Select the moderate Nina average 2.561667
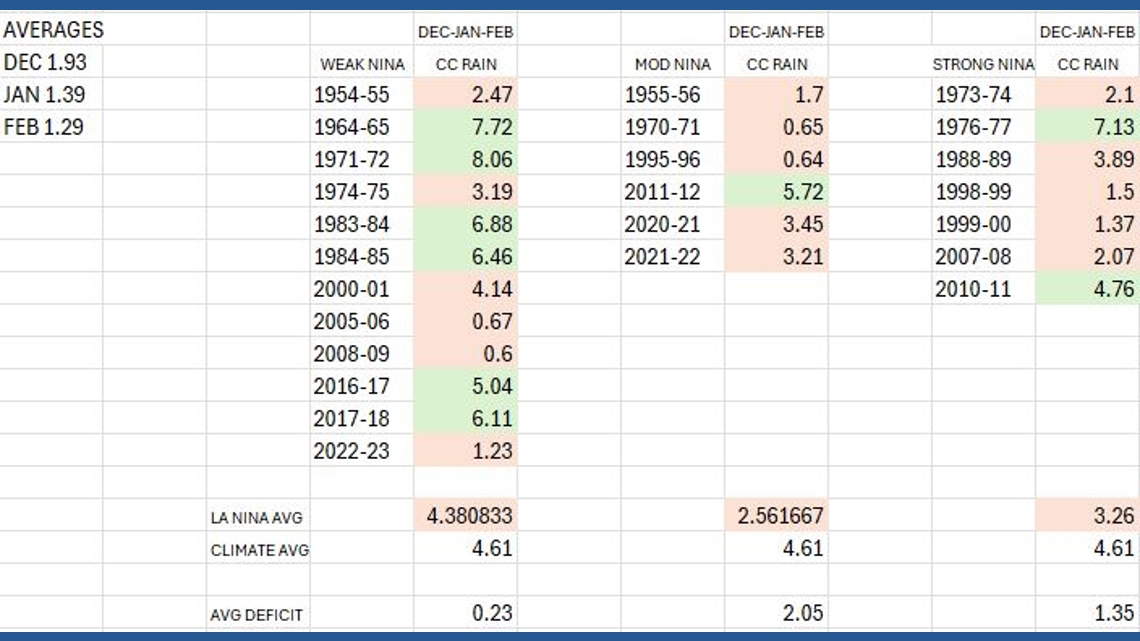This screenshot has height=641, width=1140. [776, 516]
